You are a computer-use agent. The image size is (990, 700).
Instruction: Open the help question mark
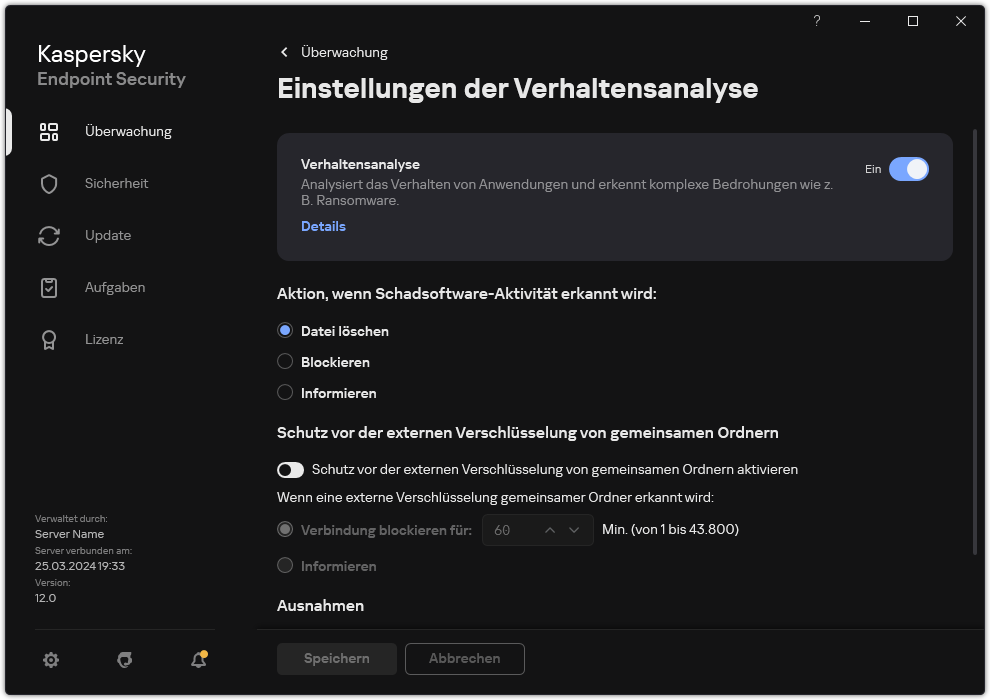pos(816,21)
